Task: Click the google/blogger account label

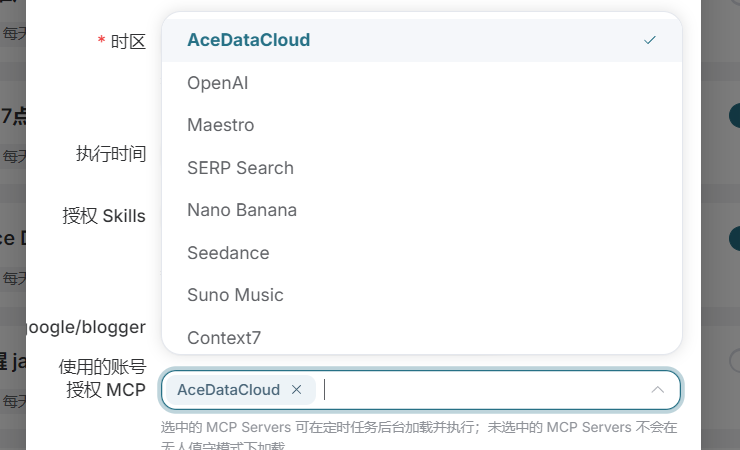Action: click(86, 327)
